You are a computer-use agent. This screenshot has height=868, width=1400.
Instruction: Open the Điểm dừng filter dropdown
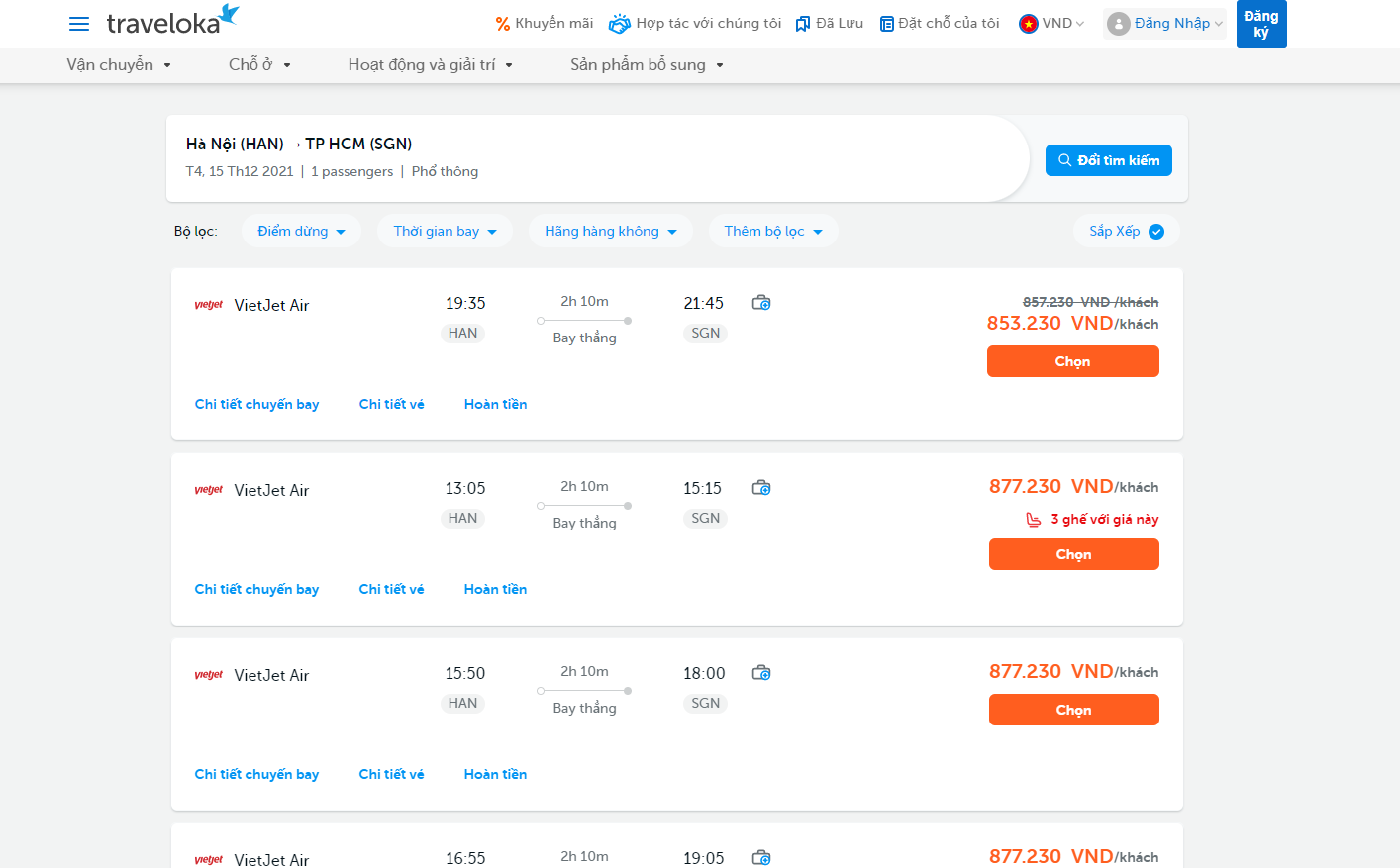coord(301,231)
